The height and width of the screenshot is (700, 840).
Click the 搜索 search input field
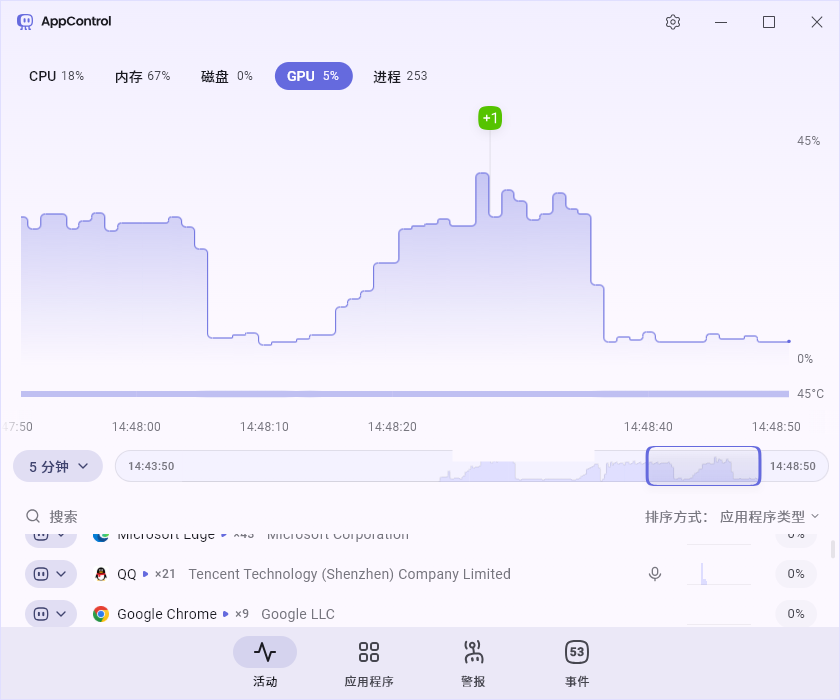click(x=200, y=516)
